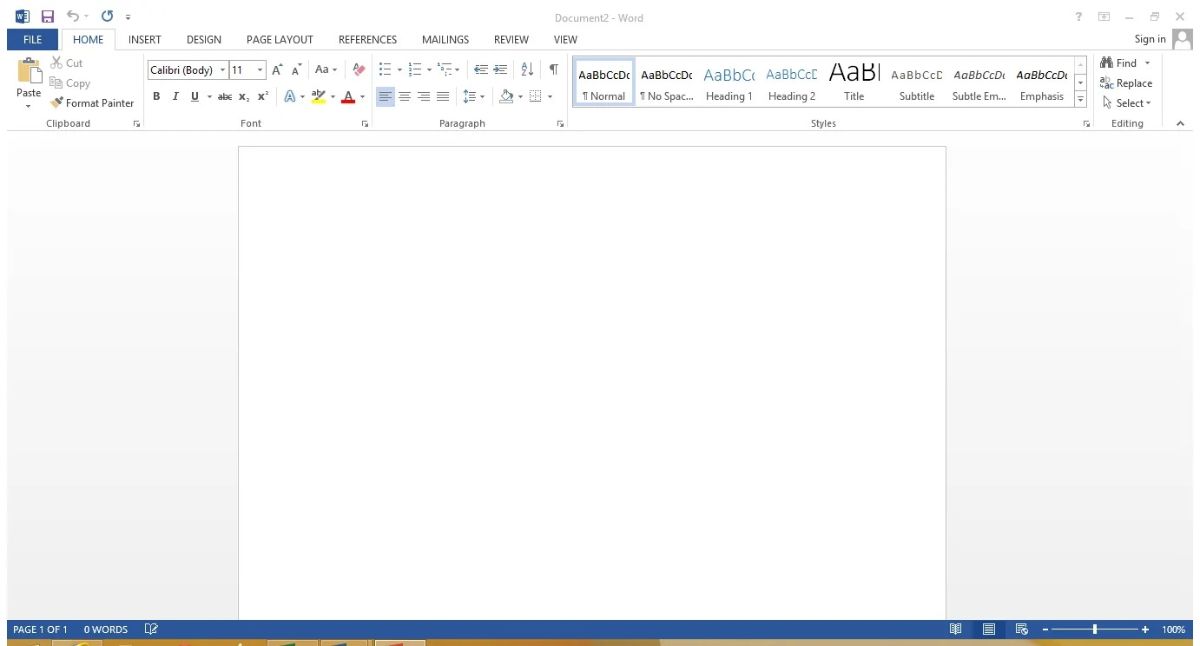Toggle Underline formatting
Screen dimensions: 1200x646
[195, 97]
